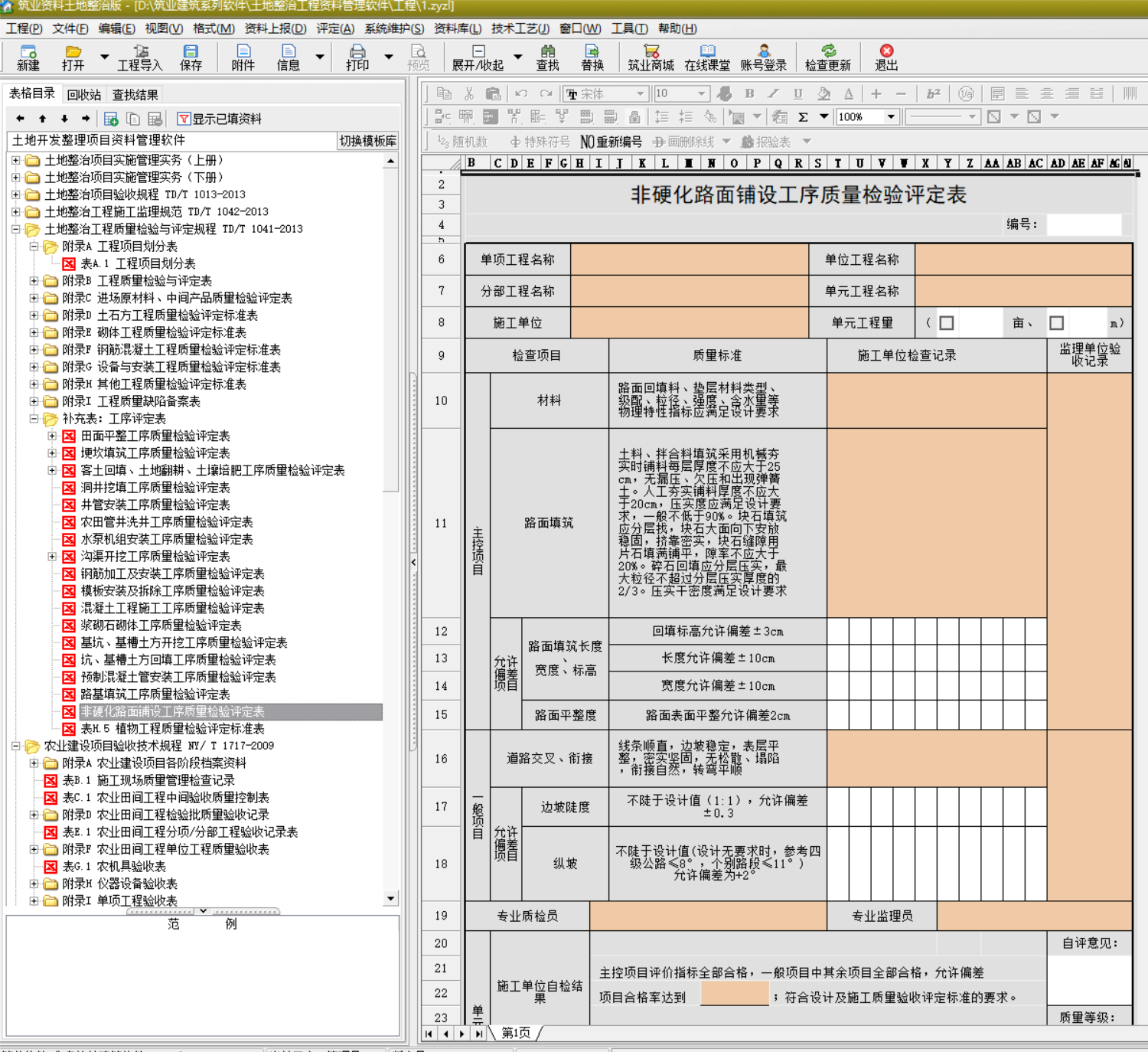This screenshot has height=1052, width=1148.
Task: Open the dropdown arrow next to 打开
Action: pos(104,57)
